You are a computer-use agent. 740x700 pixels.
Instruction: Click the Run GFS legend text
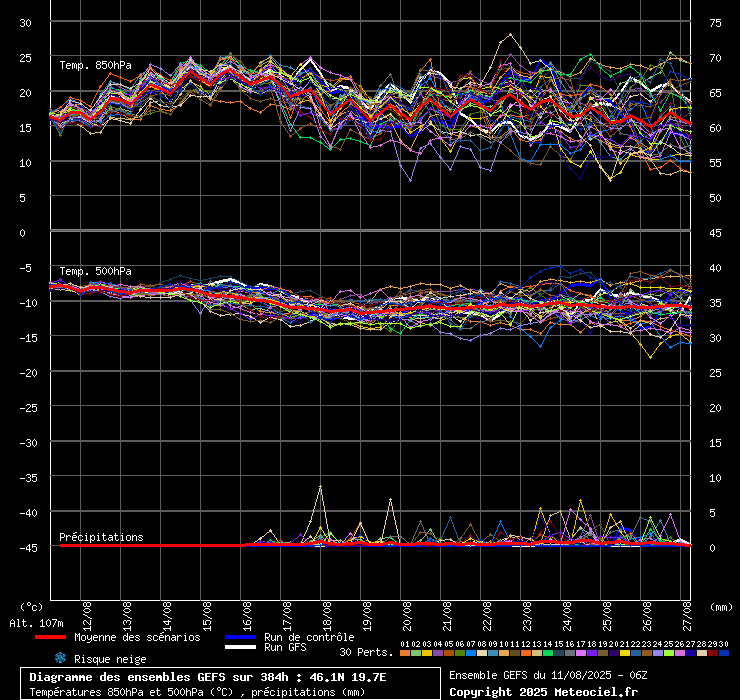click(285, 647)
